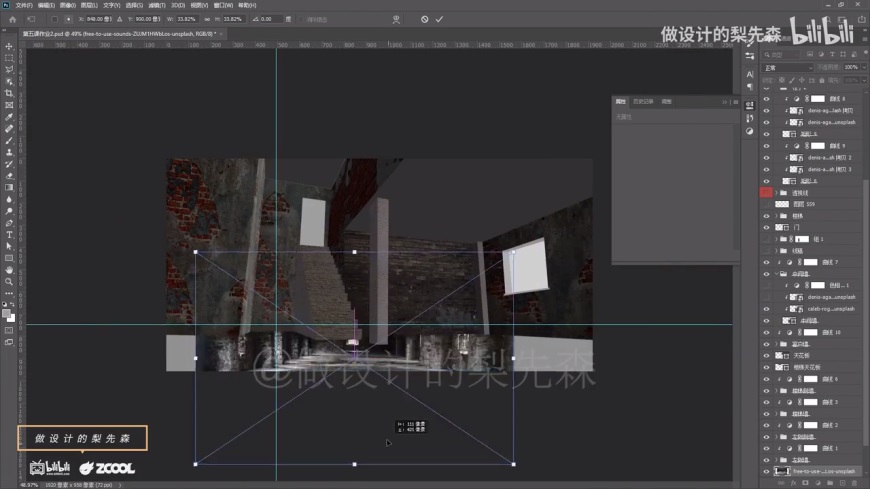Expand the 楼梯 layer group

[776, 216]
